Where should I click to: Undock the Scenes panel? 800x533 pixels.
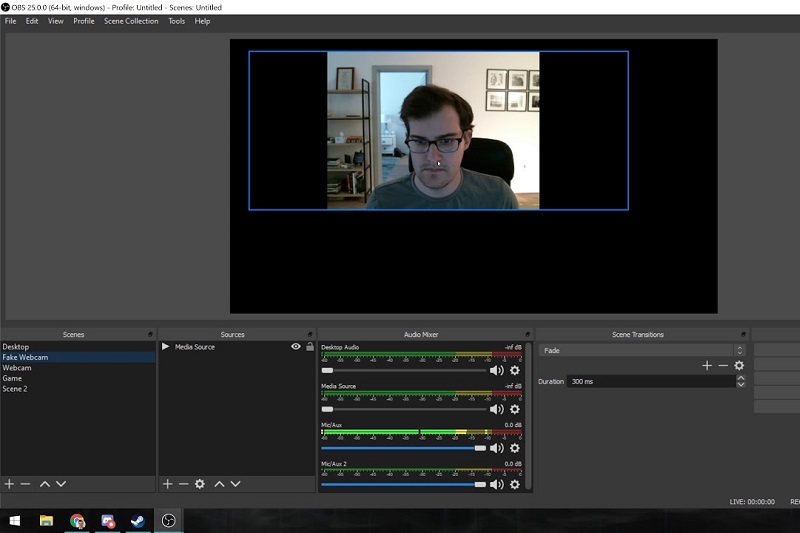pyautogui.click(x=150, y=335)
